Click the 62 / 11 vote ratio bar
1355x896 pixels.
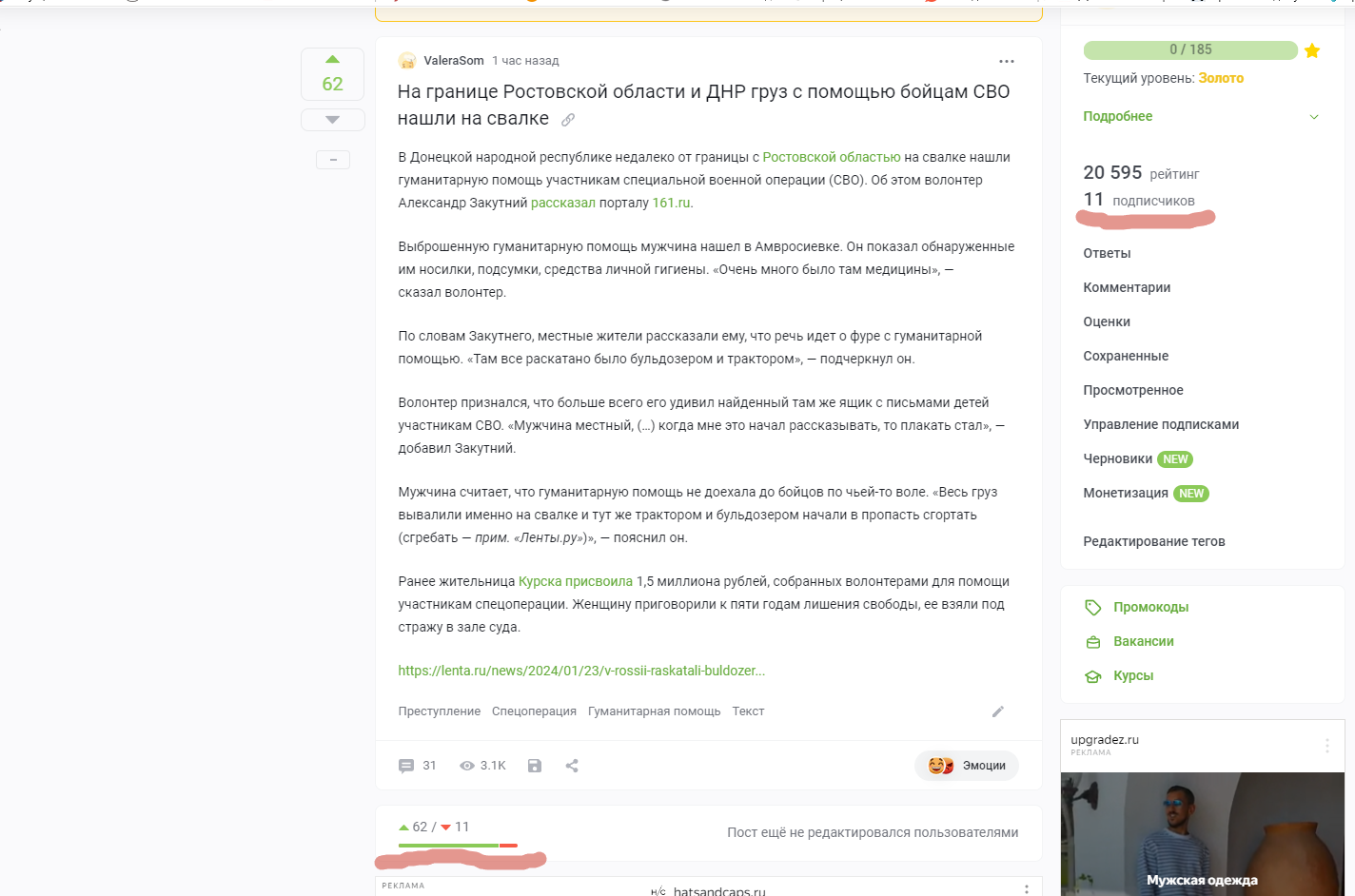pos(458,845)
